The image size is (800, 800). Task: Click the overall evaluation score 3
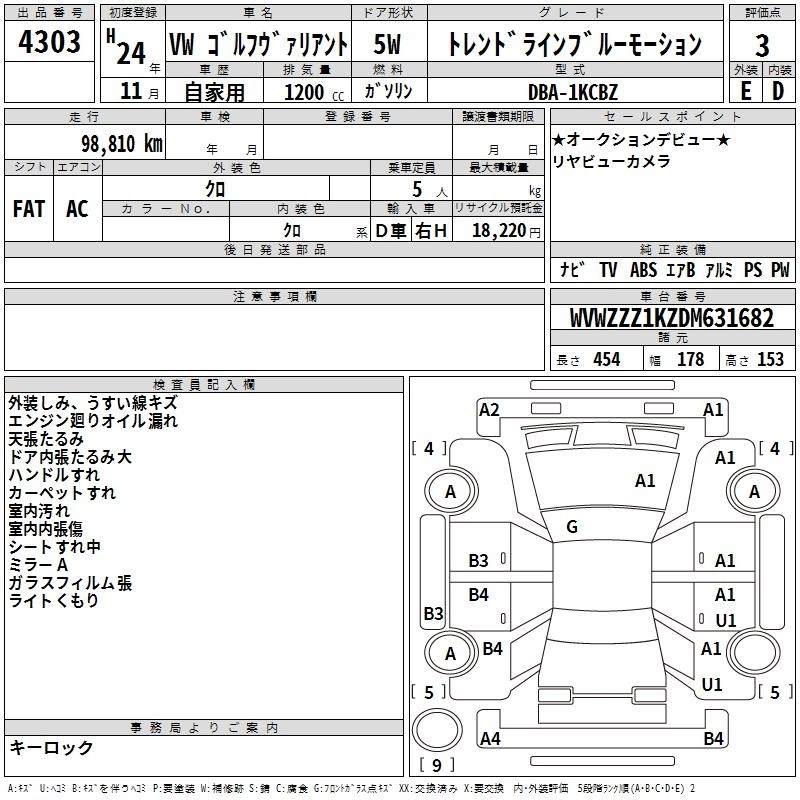[762, 44]
